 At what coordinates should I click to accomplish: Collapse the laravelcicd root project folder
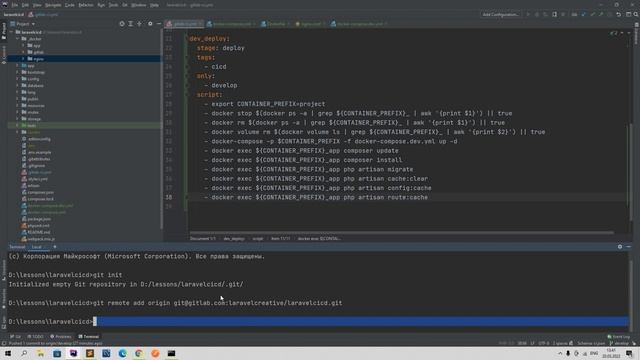click(11, 32)
